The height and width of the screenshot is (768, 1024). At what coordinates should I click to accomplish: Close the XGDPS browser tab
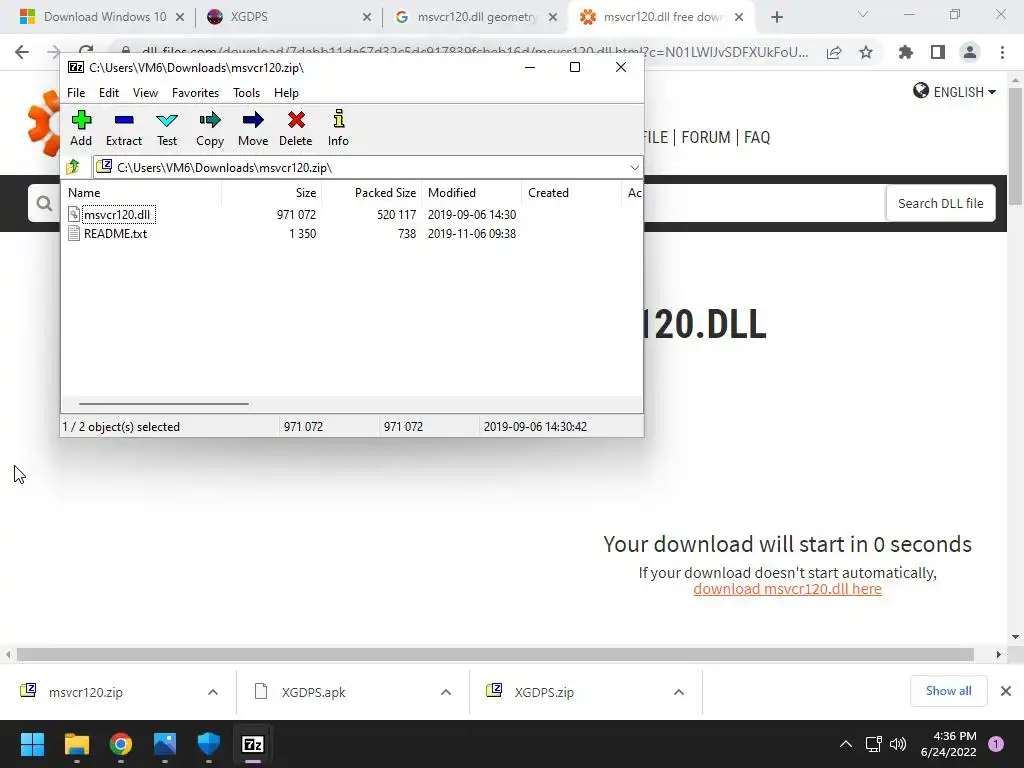click(366, 17)
